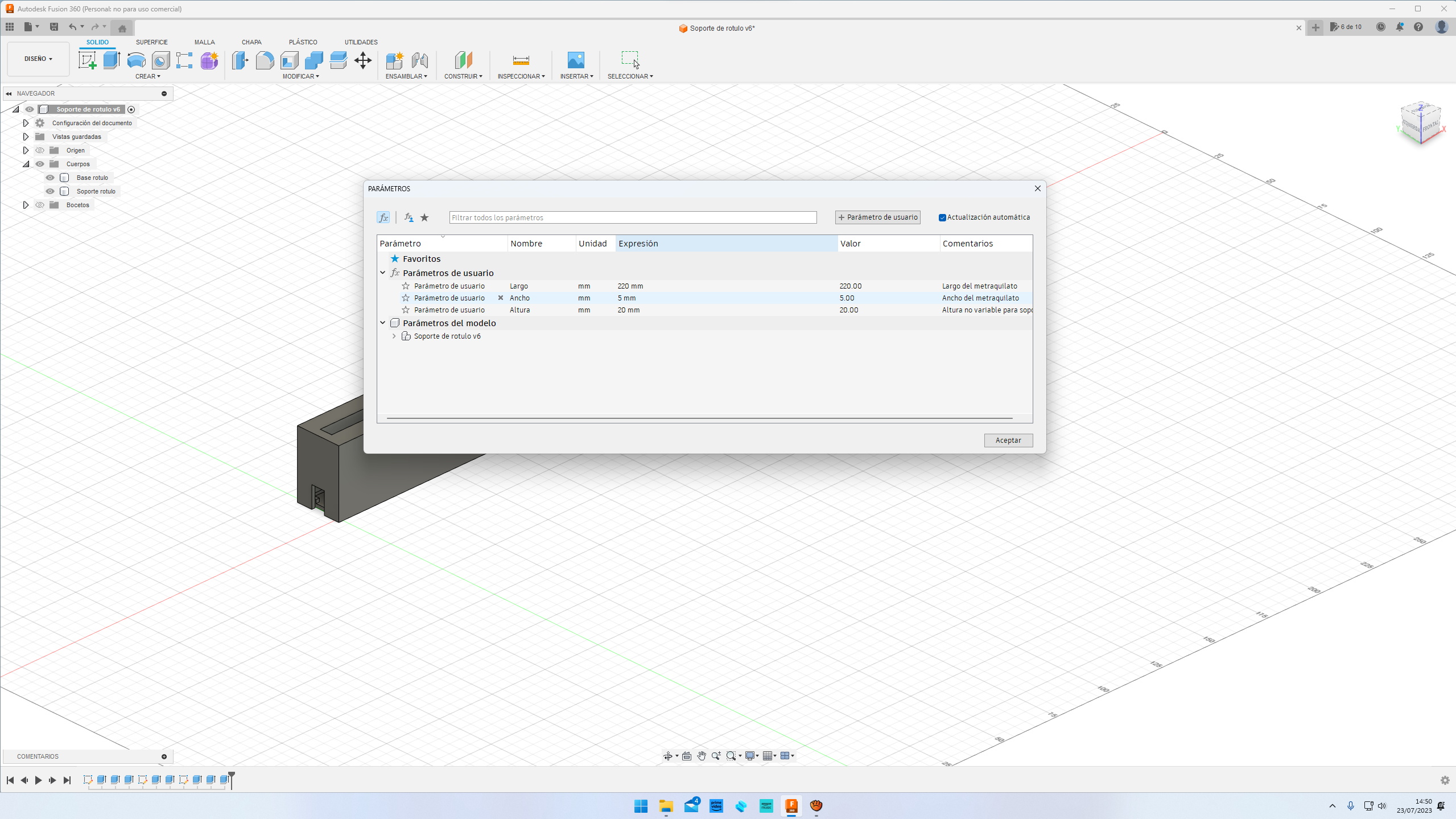
Task: Click the add Parámetro de usuario button
Action: coord(877,217)
